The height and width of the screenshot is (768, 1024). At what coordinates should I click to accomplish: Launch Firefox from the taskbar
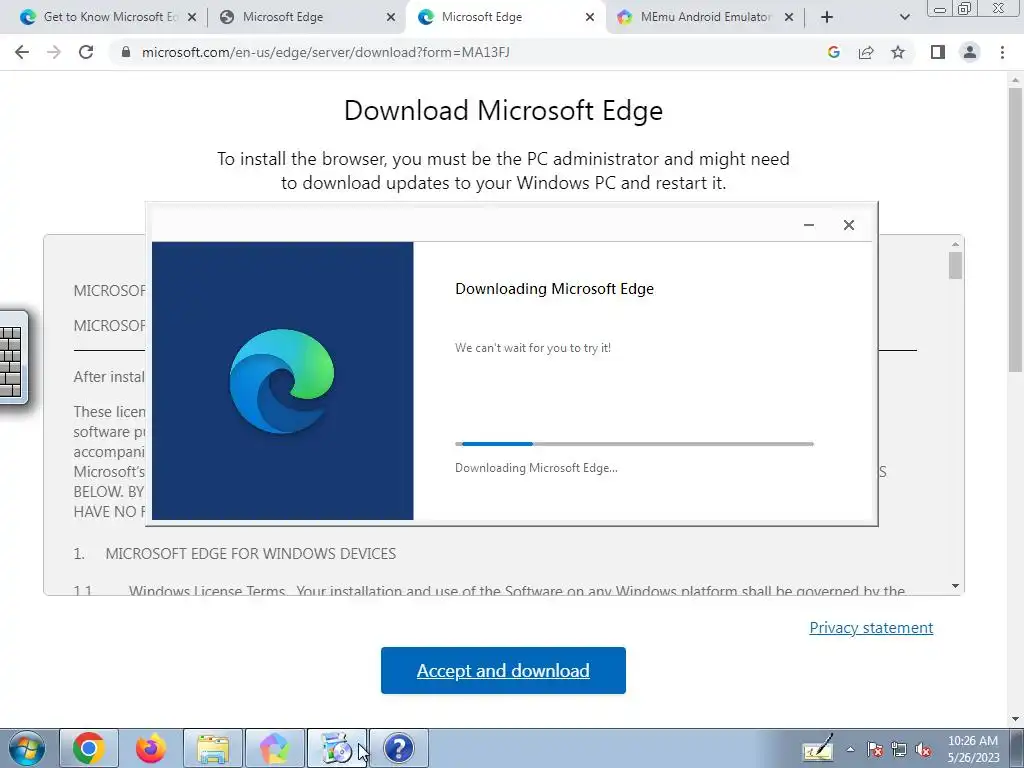(x=151, y=748)
